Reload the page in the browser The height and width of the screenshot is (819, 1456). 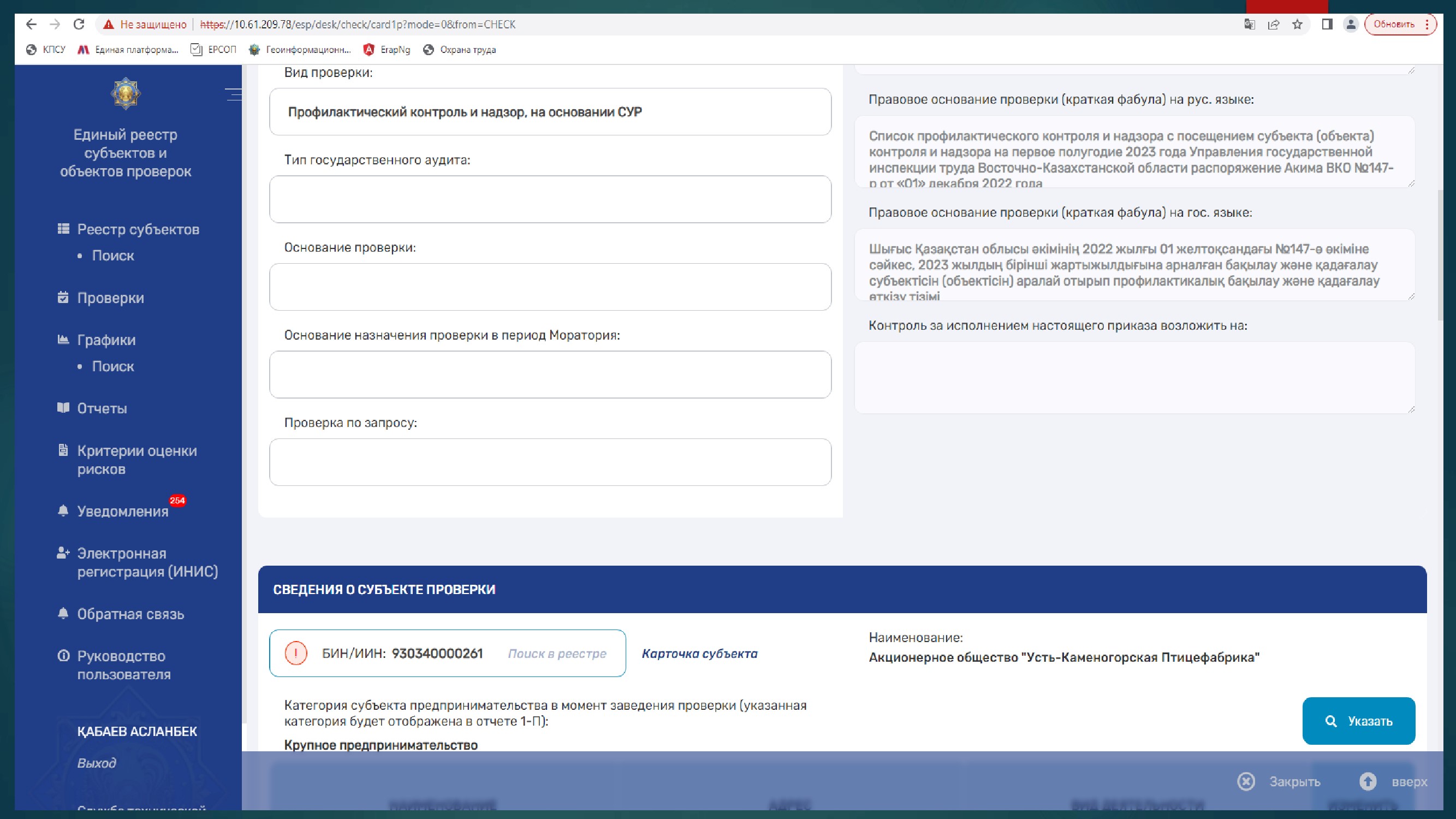(x=79, y=25)
